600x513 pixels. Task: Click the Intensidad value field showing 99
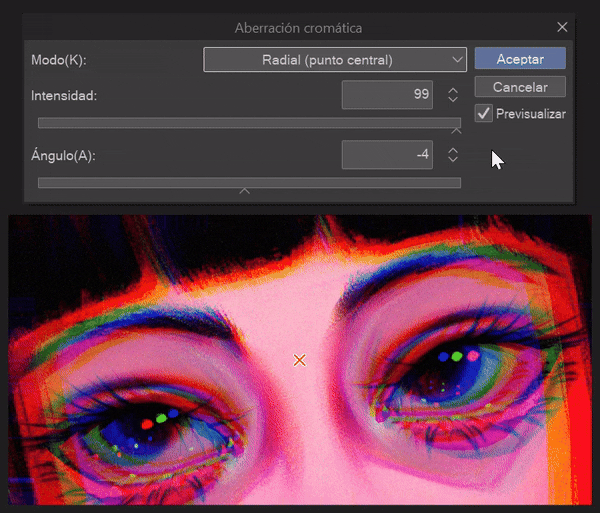point(387,94)
